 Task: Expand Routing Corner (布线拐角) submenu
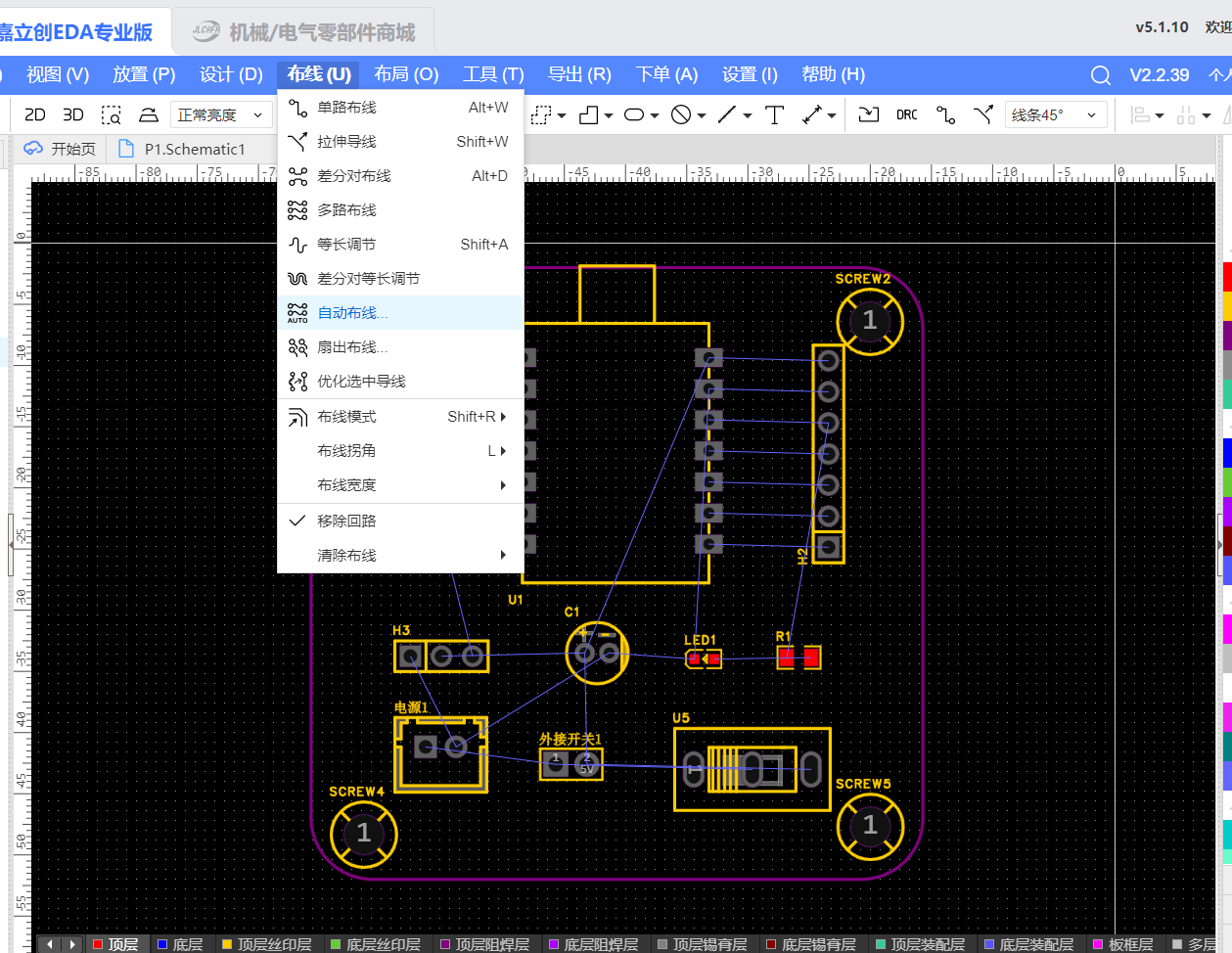[400, 451]
